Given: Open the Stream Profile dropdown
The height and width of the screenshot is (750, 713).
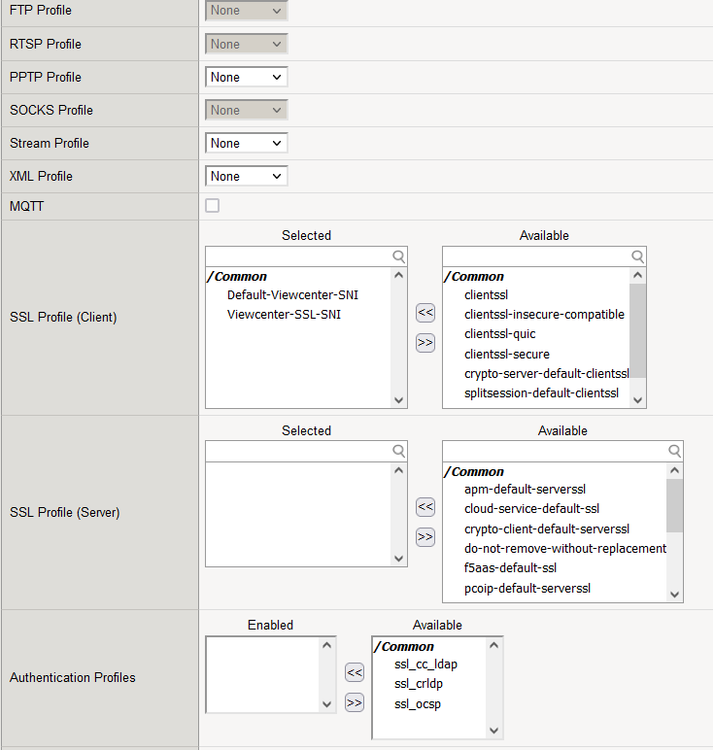Looking at the screenshot, I should pos(246,143).
